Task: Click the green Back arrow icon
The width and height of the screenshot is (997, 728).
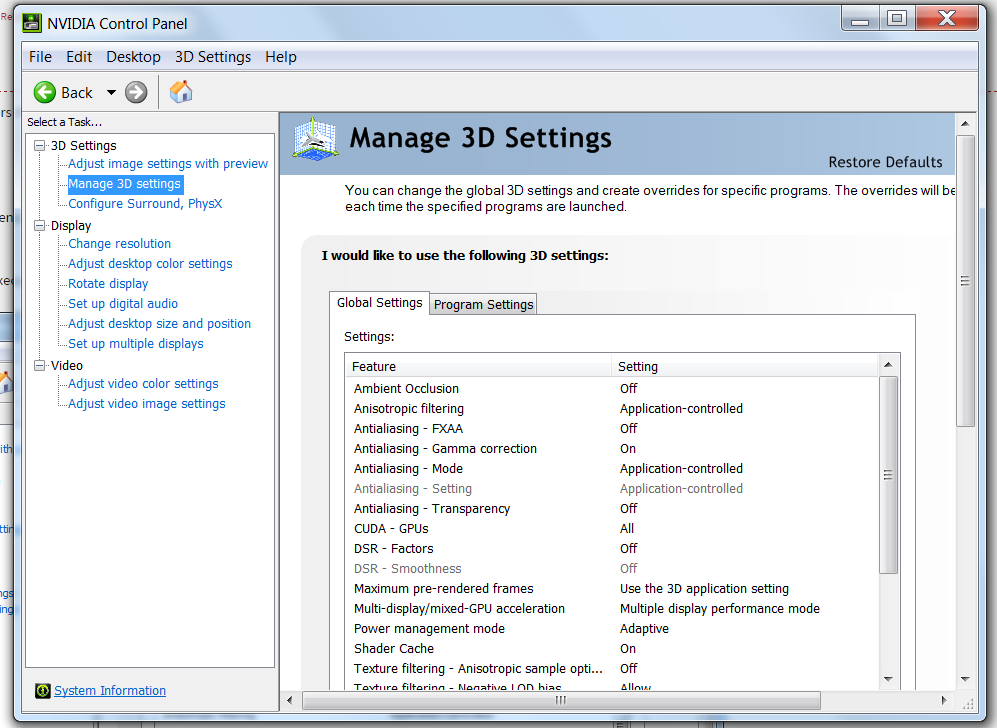Action: 45,93
